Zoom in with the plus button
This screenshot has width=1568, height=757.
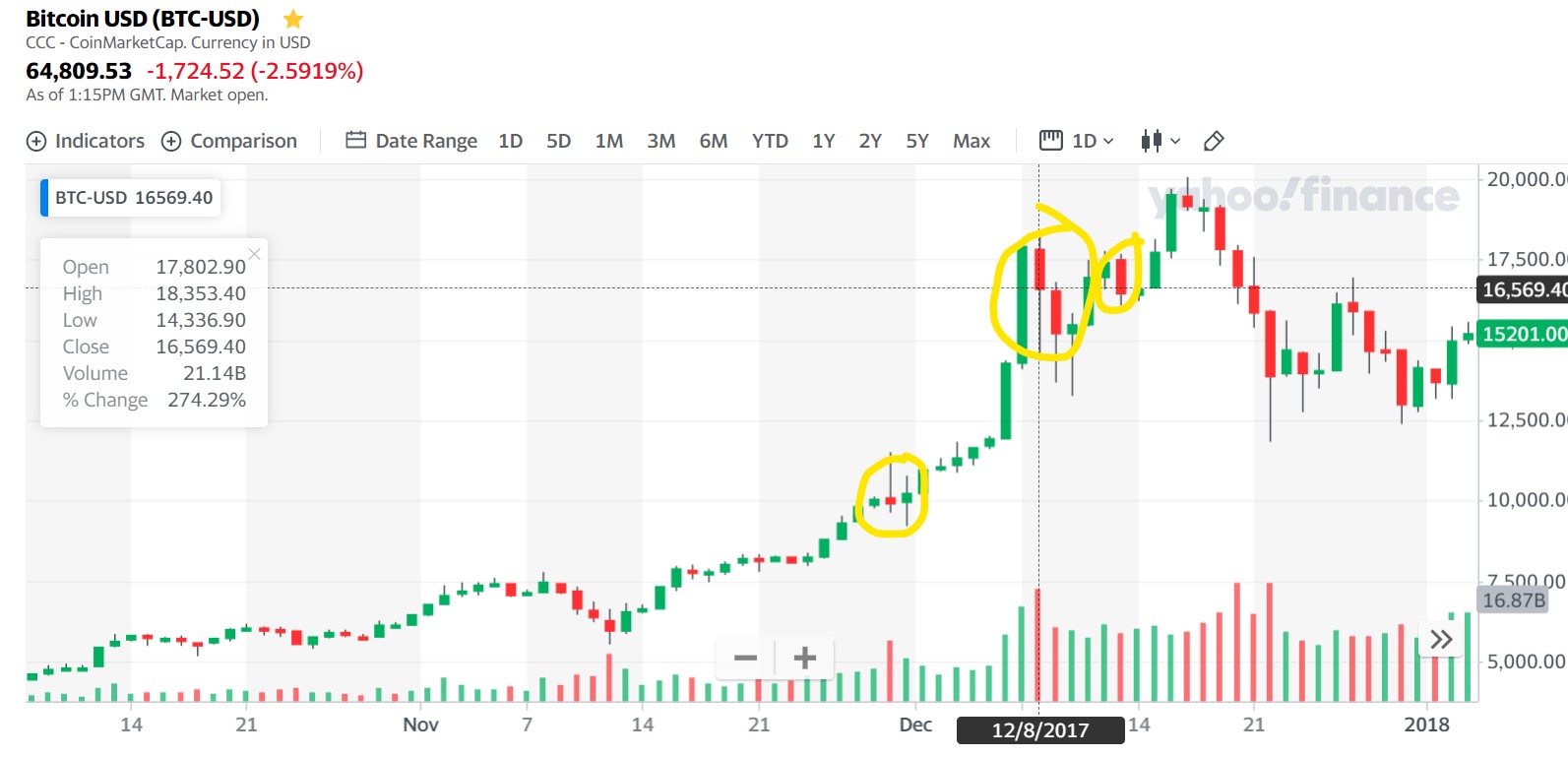coord(804,658)
